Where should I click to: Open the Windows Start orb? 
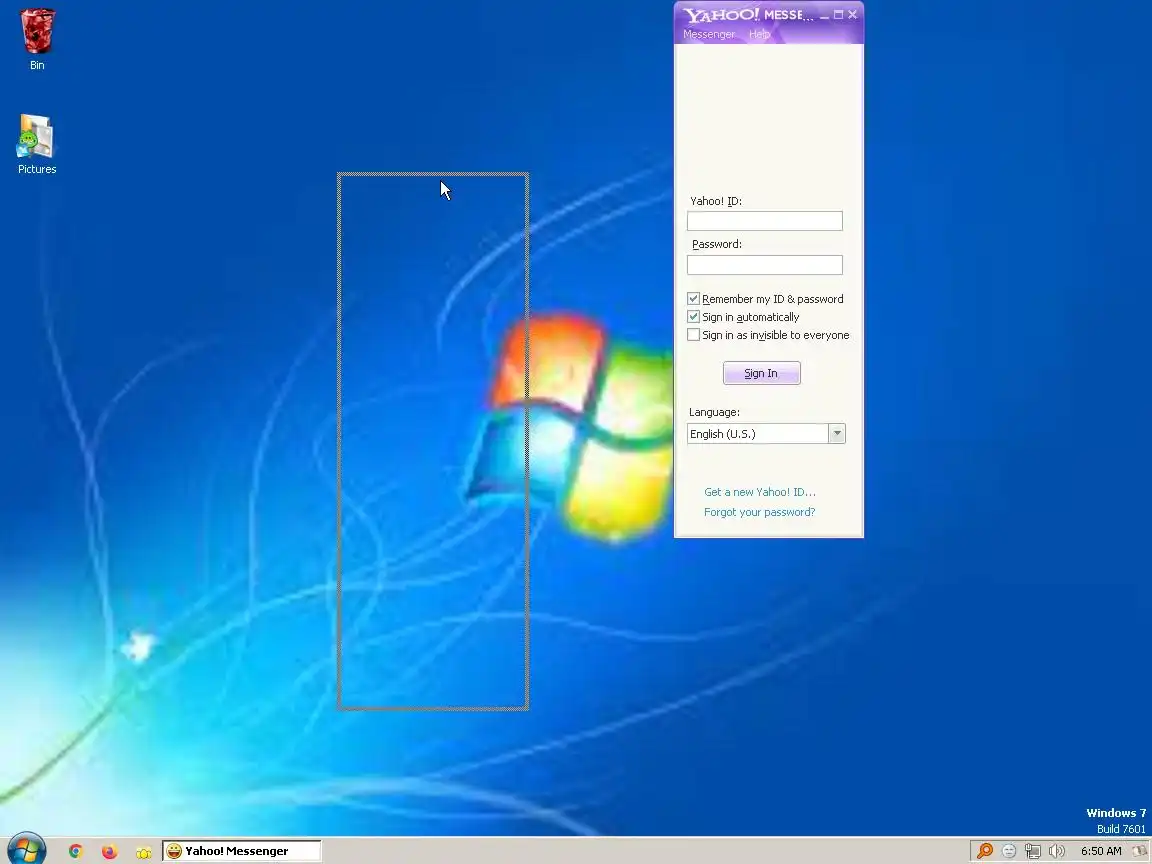[27, 849]
